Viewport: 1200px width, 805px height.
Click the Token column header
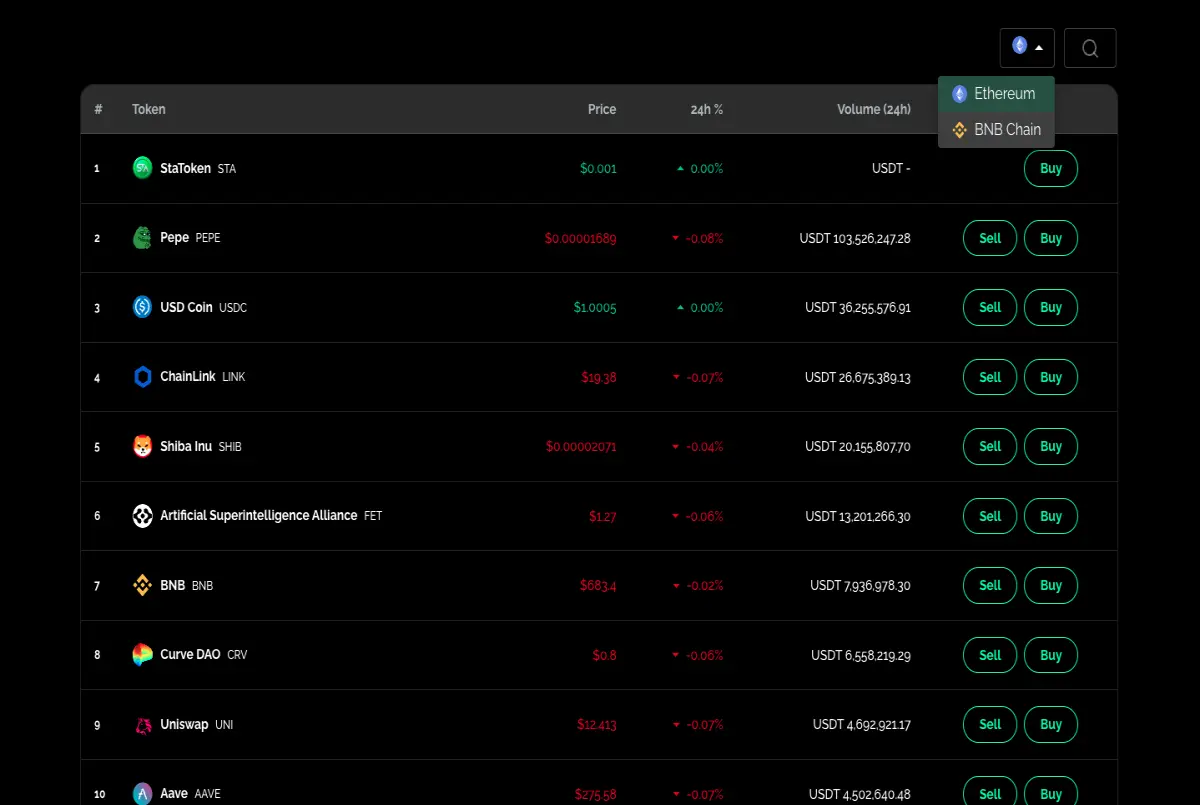click(149, 109)
